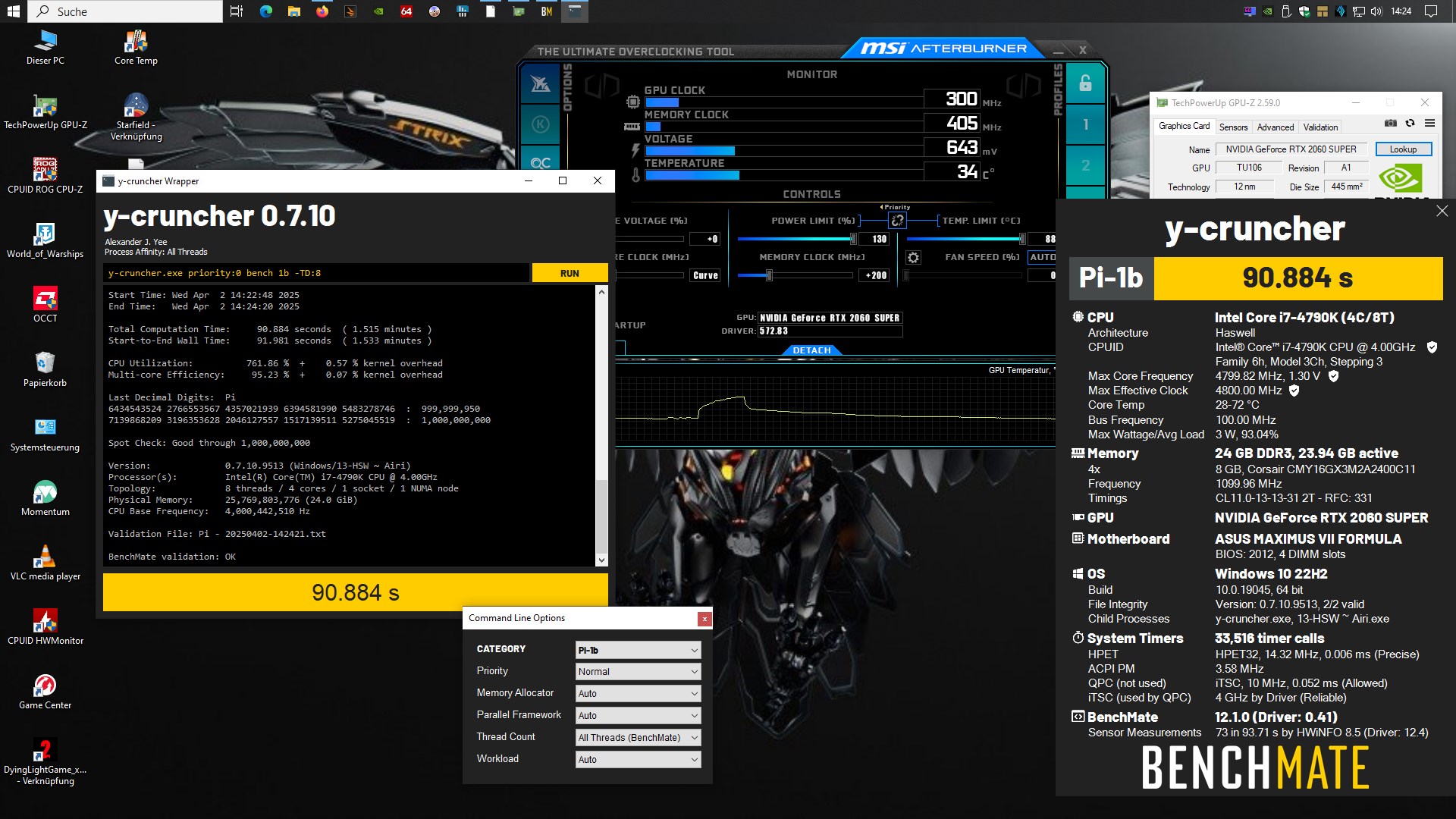Open Afterburner fan settings gear icon

913,258
